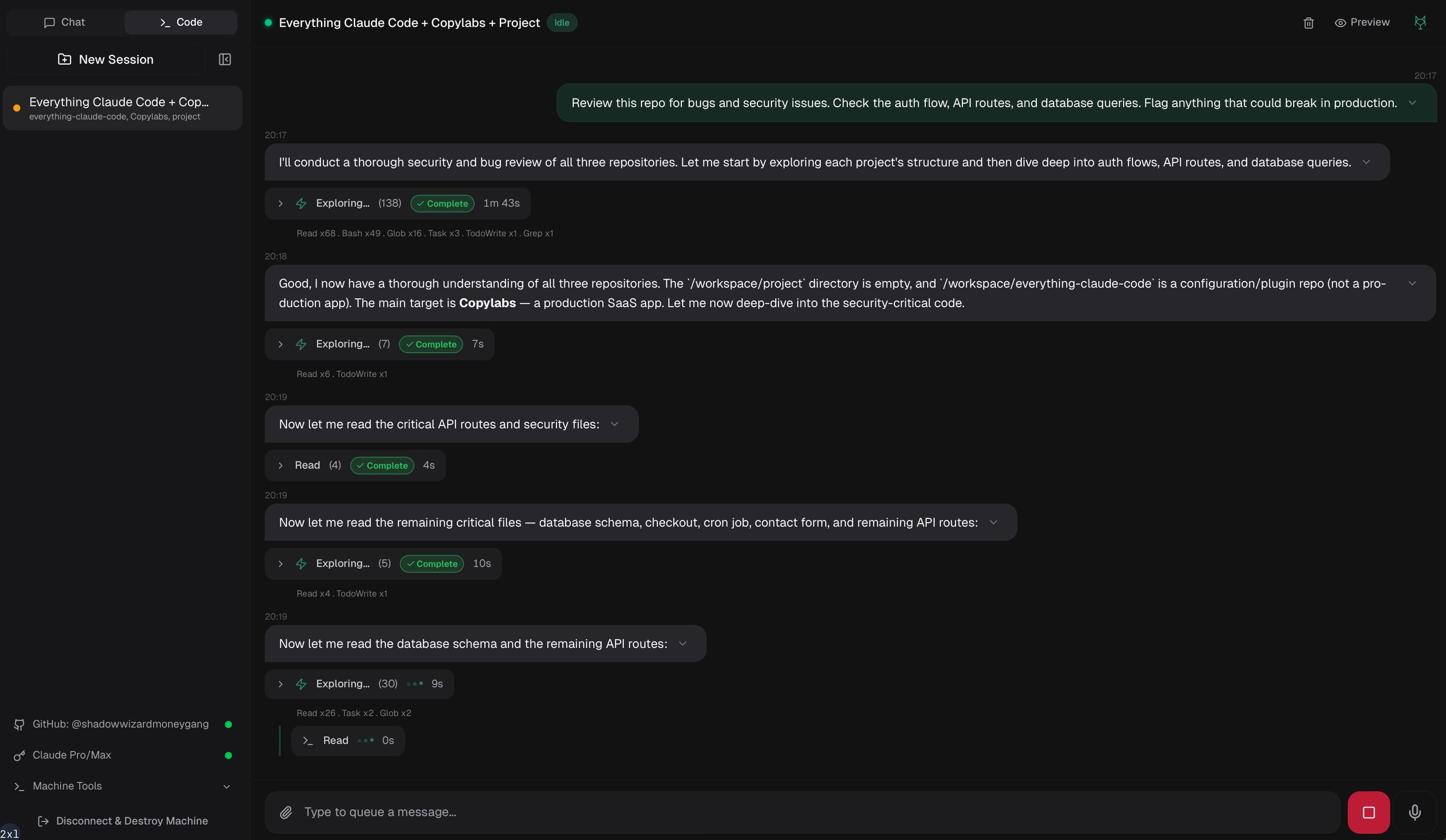Collapse the sidebar using the panel toggle
This screenshot has height=840, width=1446.
224,59
